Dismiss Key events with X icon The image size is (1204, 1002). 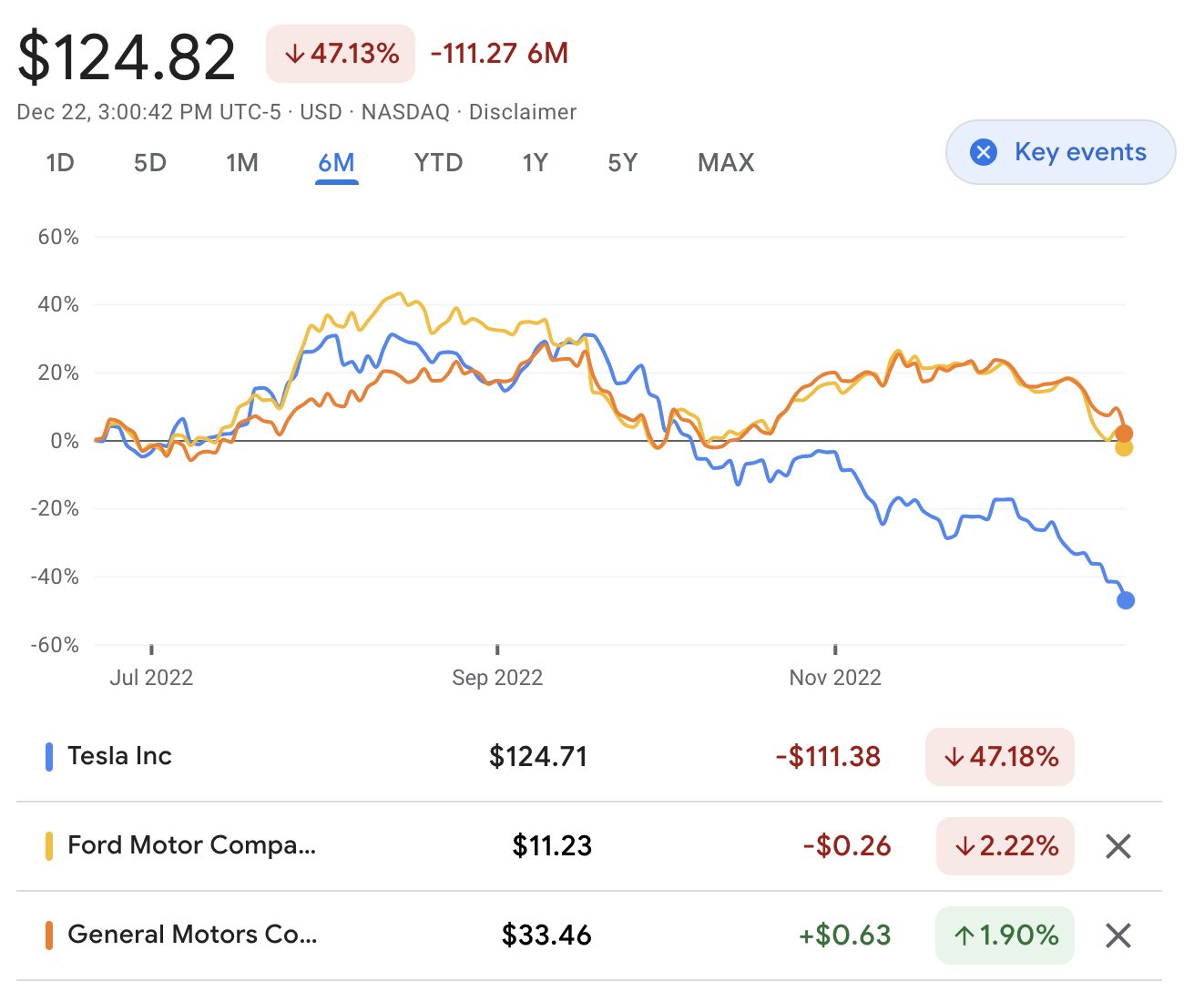(x=984, y=152)
